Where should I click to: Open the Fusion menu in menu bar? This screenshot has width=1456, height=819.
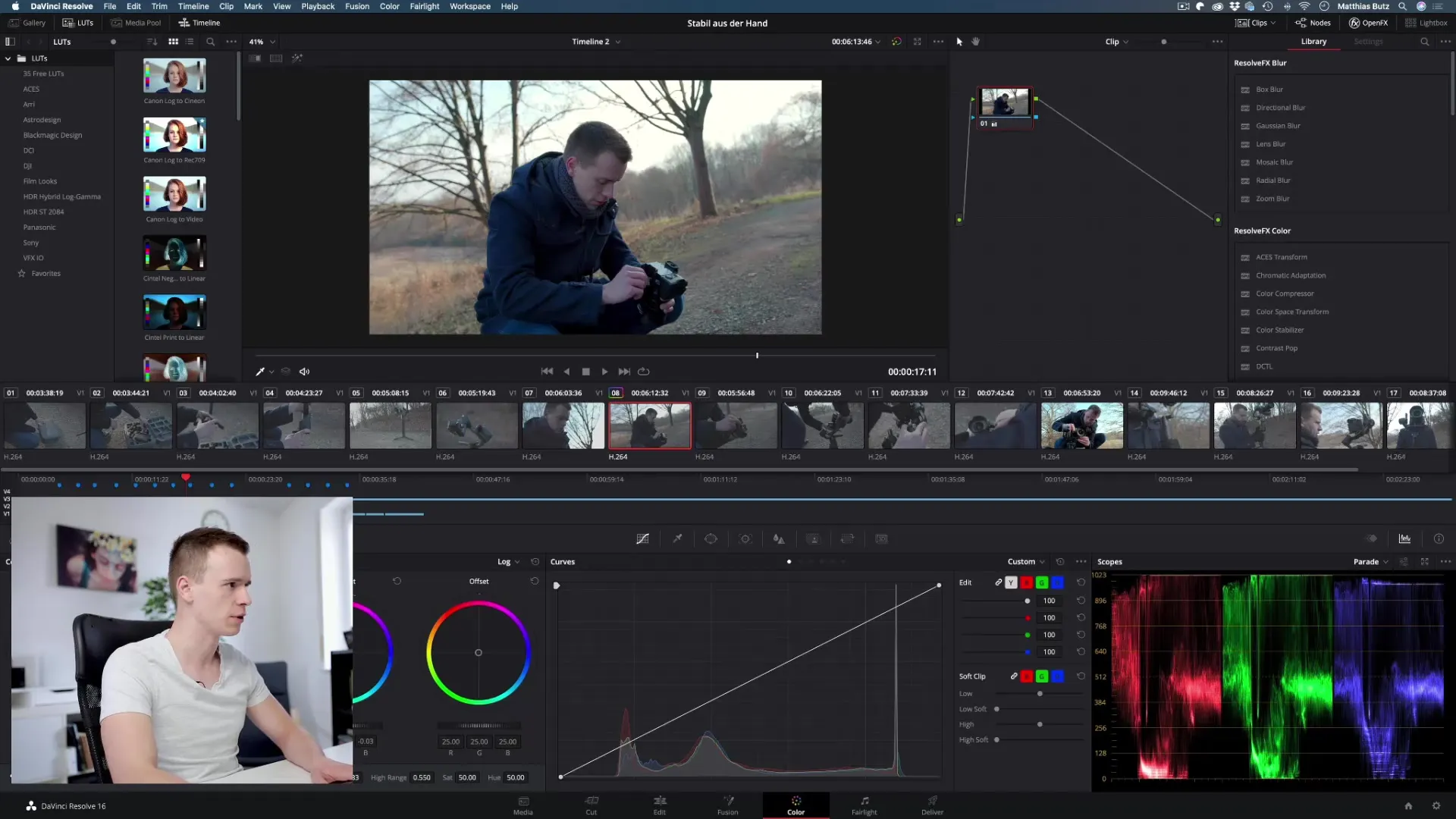pos(357,6)
